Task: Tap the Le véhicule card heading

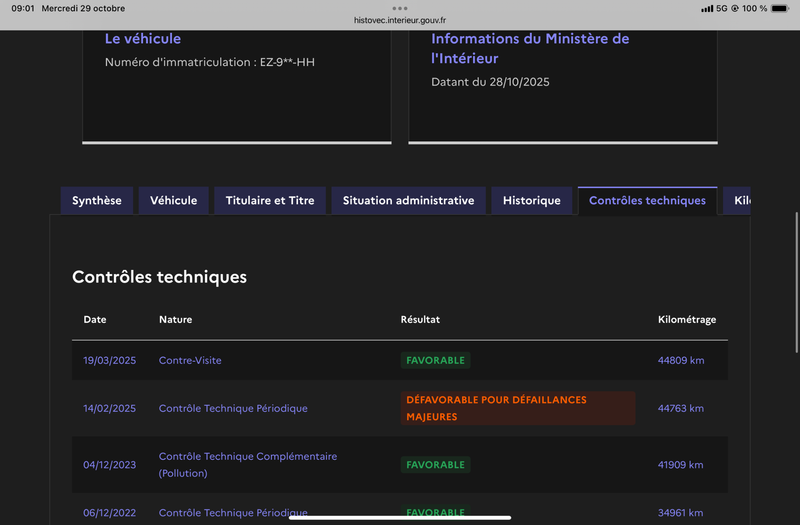Action: pos(143,39)
